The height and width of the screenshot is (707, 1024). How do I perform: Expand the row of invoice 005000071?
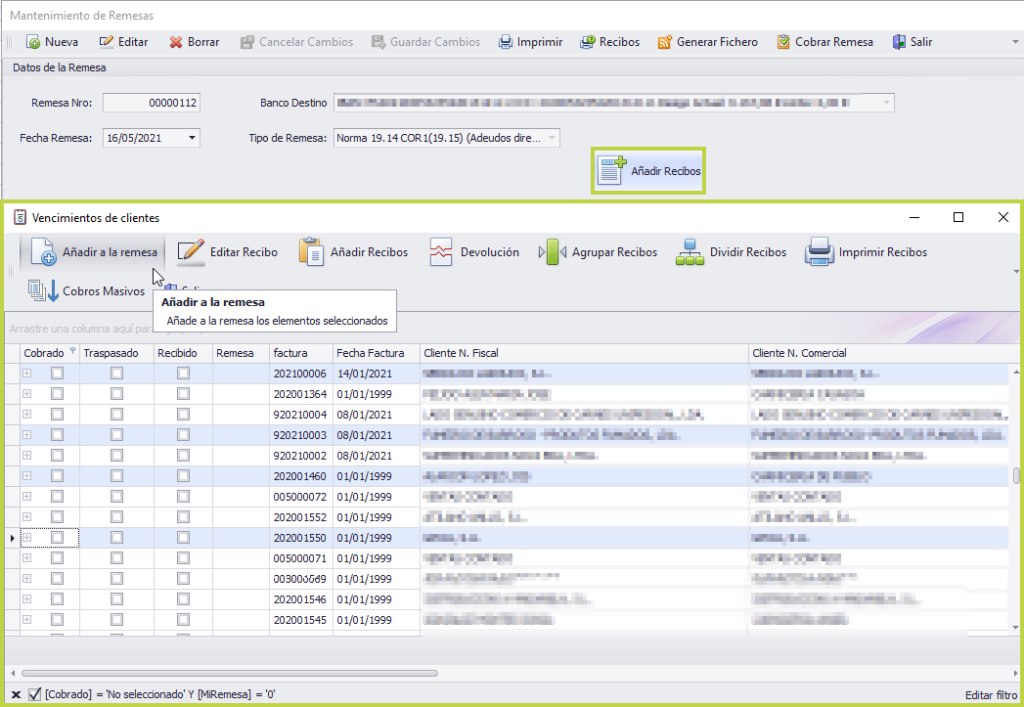[x=27, y=558]
